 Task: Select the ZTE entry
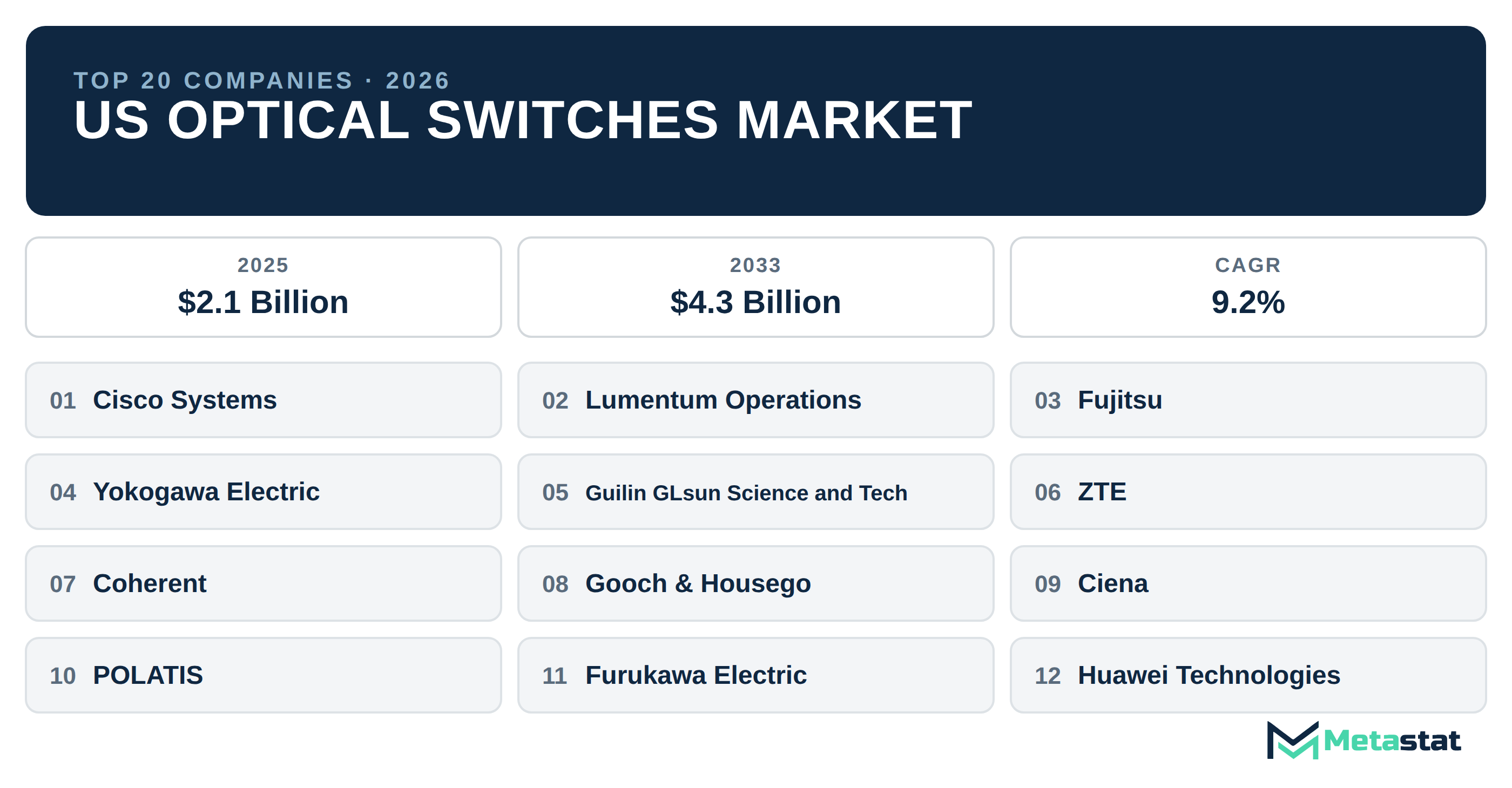[1248, 492]
